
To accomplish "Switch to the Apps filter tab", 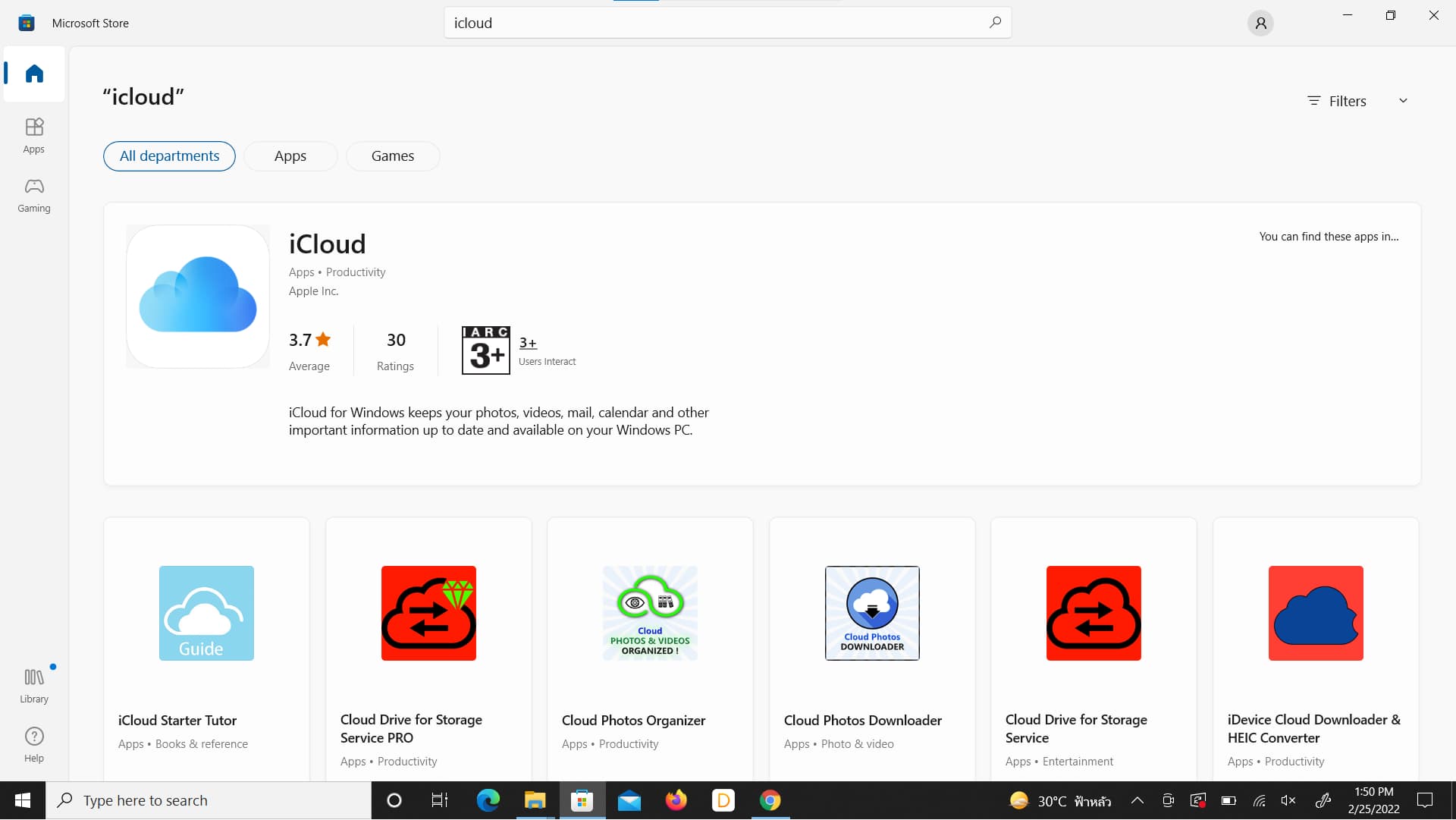I will coord(290,156).
